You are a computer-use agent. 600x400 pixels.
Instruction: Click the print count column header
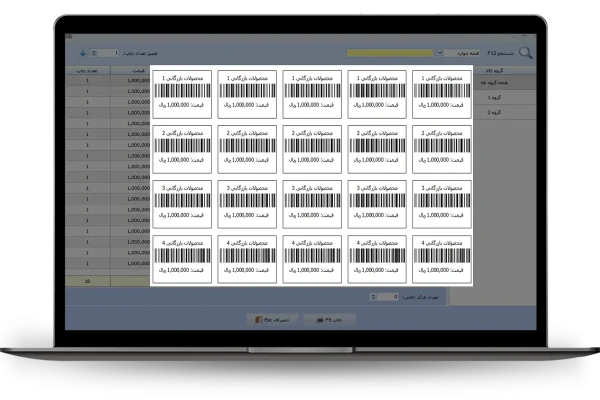coord(80,71)
